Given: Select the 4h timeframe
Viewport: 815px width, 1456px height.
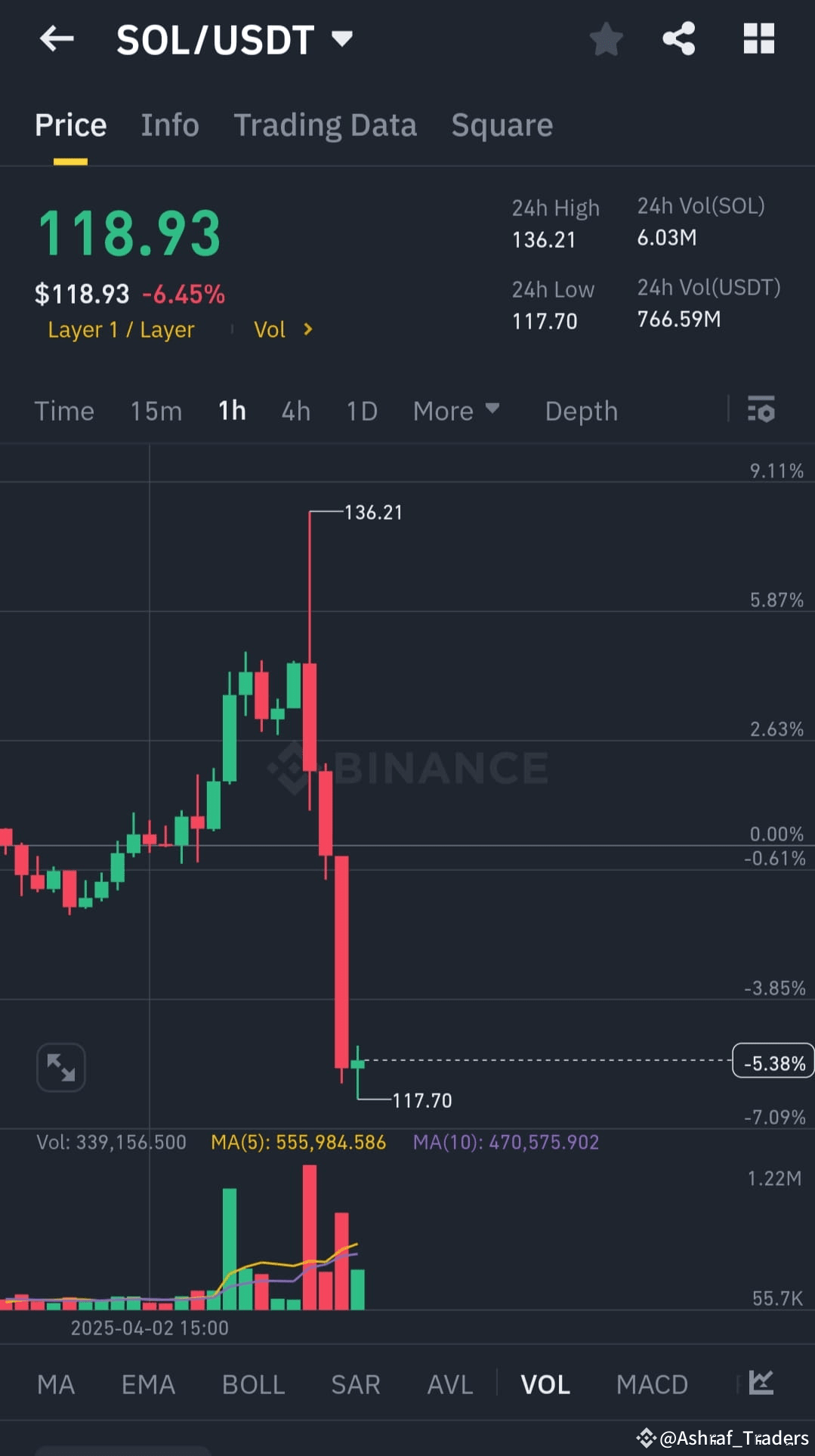Looking at the screenshot, I should pyautogui.click(x=295, y=411).
